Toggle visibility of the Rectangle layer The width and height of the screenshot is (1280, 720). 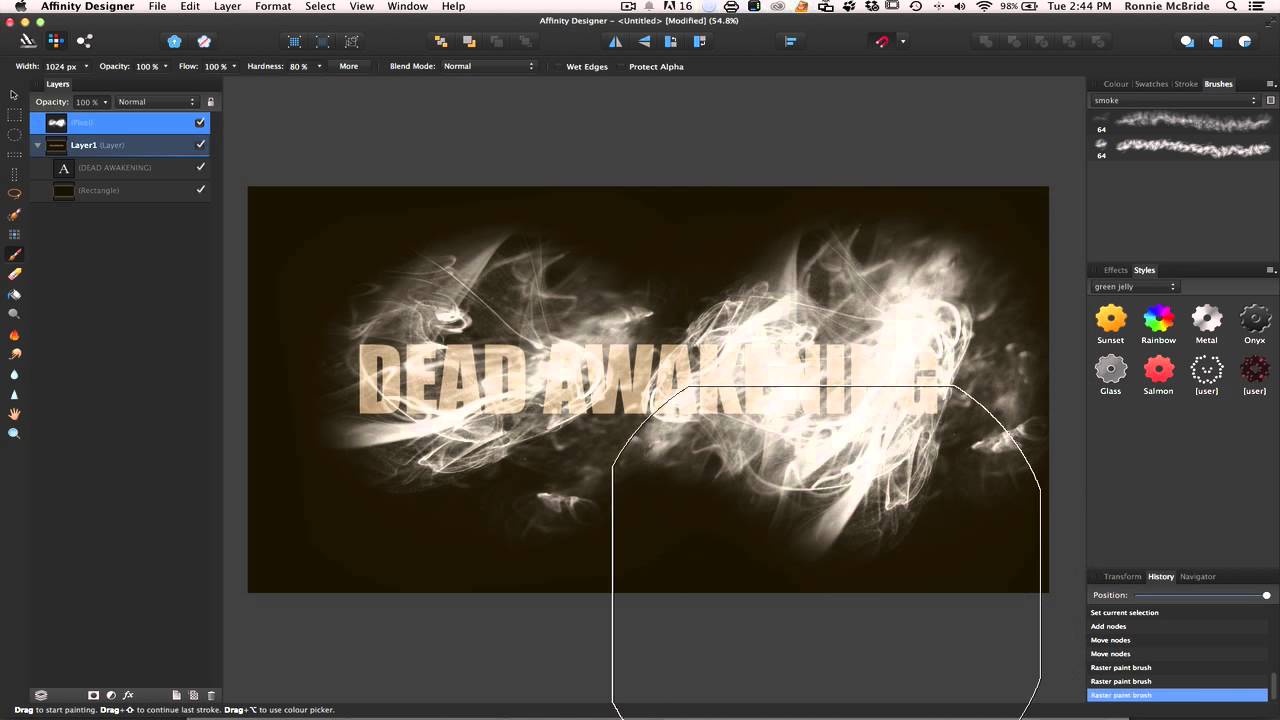click(200, 189)
